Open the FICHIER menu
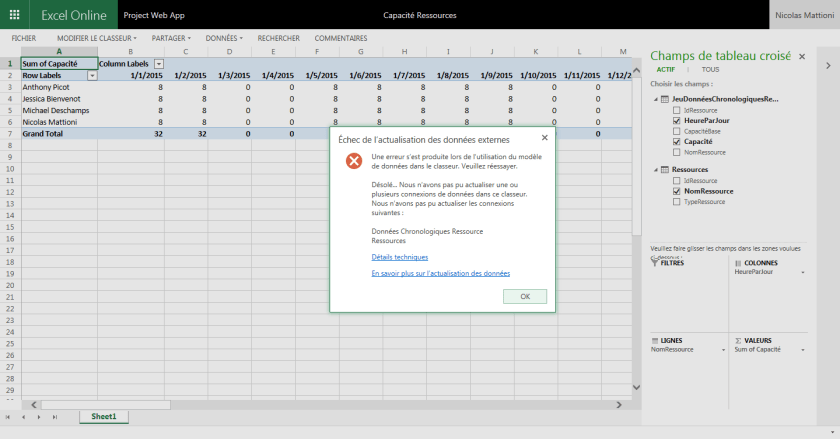Viewport: 840px width, 439px height. (23, 38)
